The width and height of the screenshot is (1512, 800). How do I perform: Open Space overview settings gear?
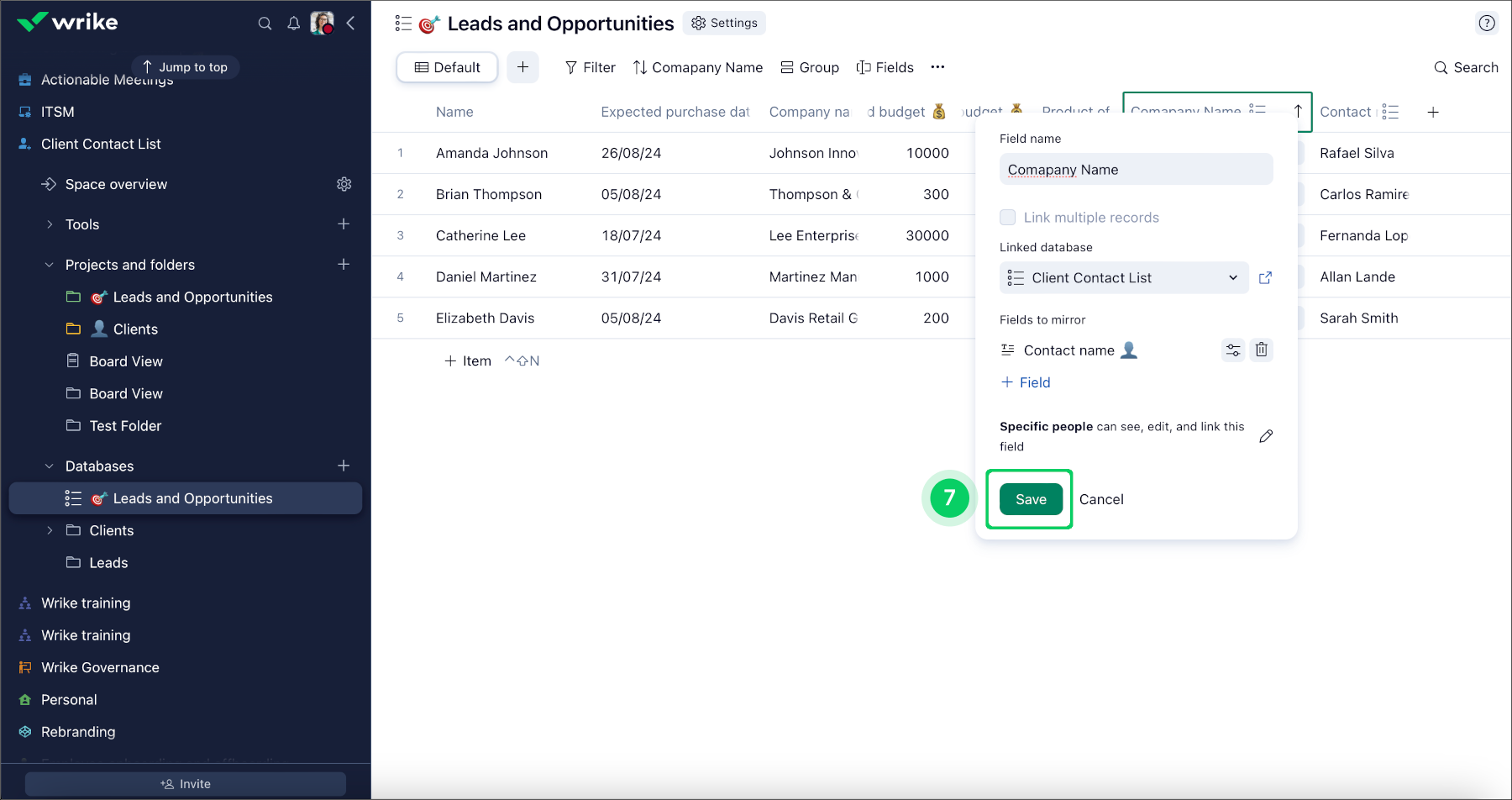coord(344,184)
